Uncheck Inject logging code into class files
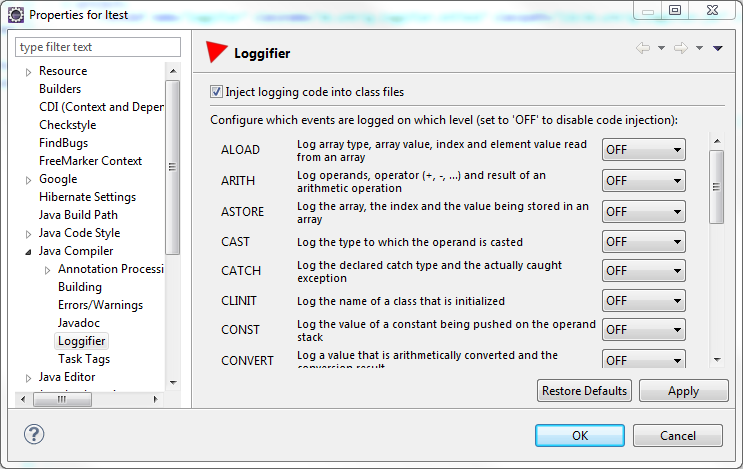The image size is (743, 469). click(216, 91)
